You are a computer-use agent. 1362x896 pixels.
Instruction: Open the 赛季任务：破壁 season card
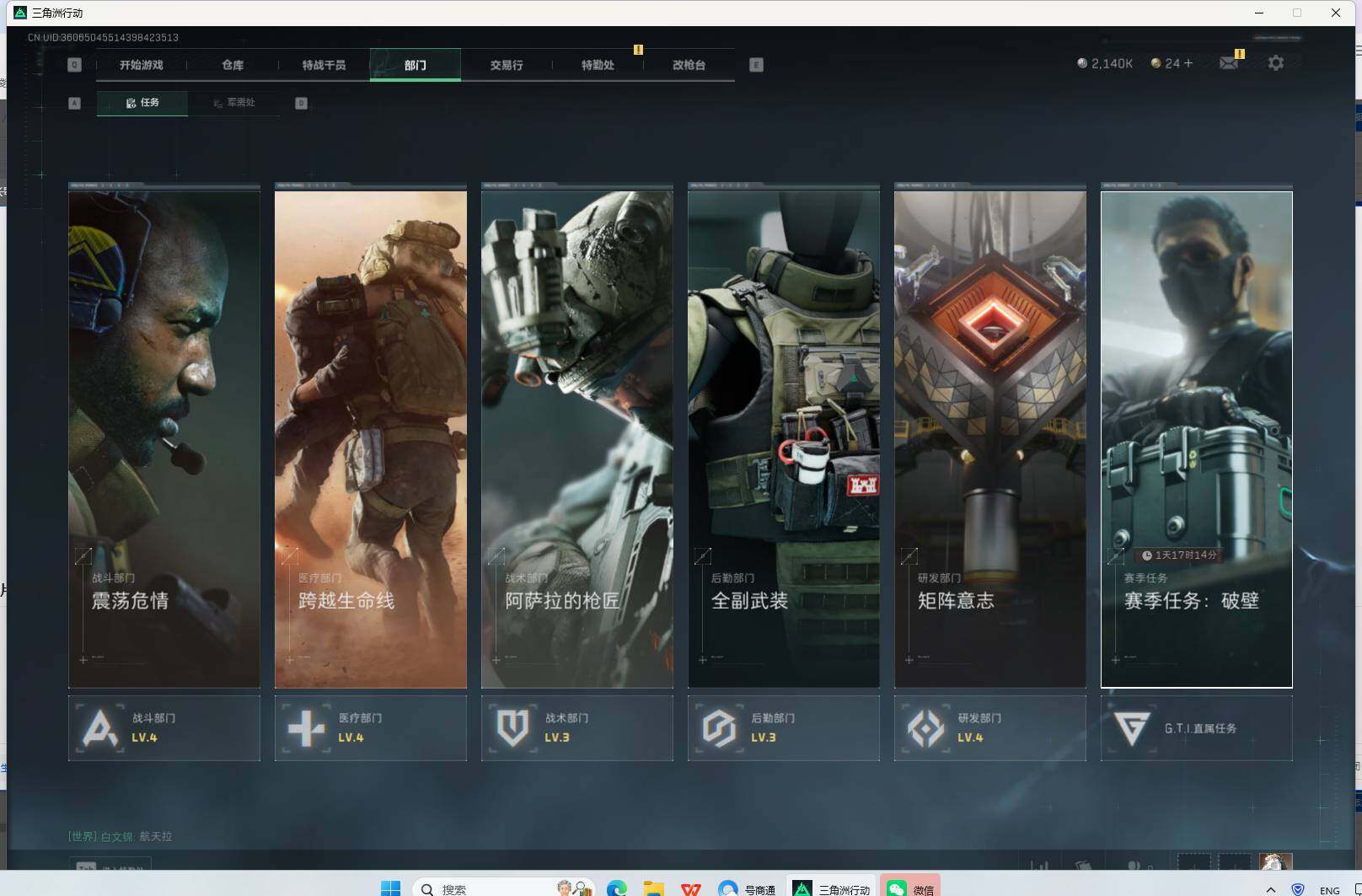click(1197, 439)
